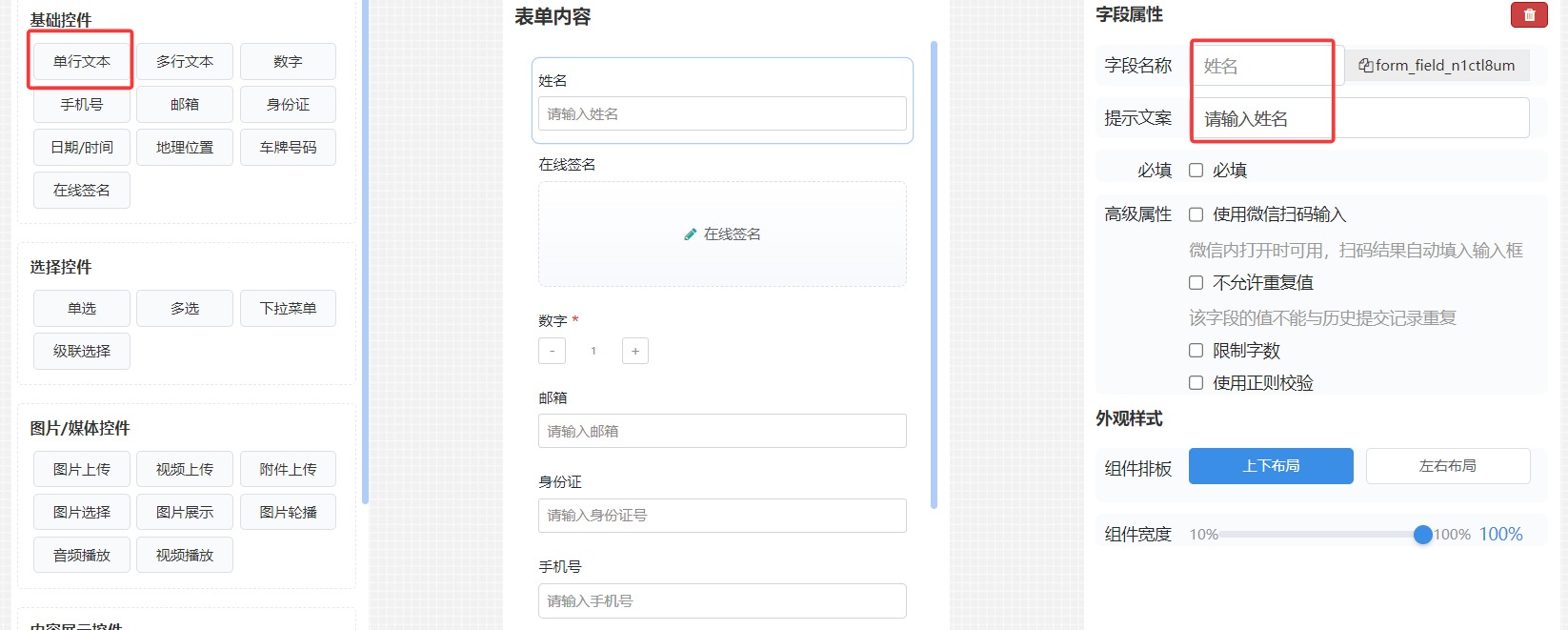Image resolution: width=1568 pixels, height=630 pixels.
Task: Select the 单行文本 control
Action: point(81,60)
